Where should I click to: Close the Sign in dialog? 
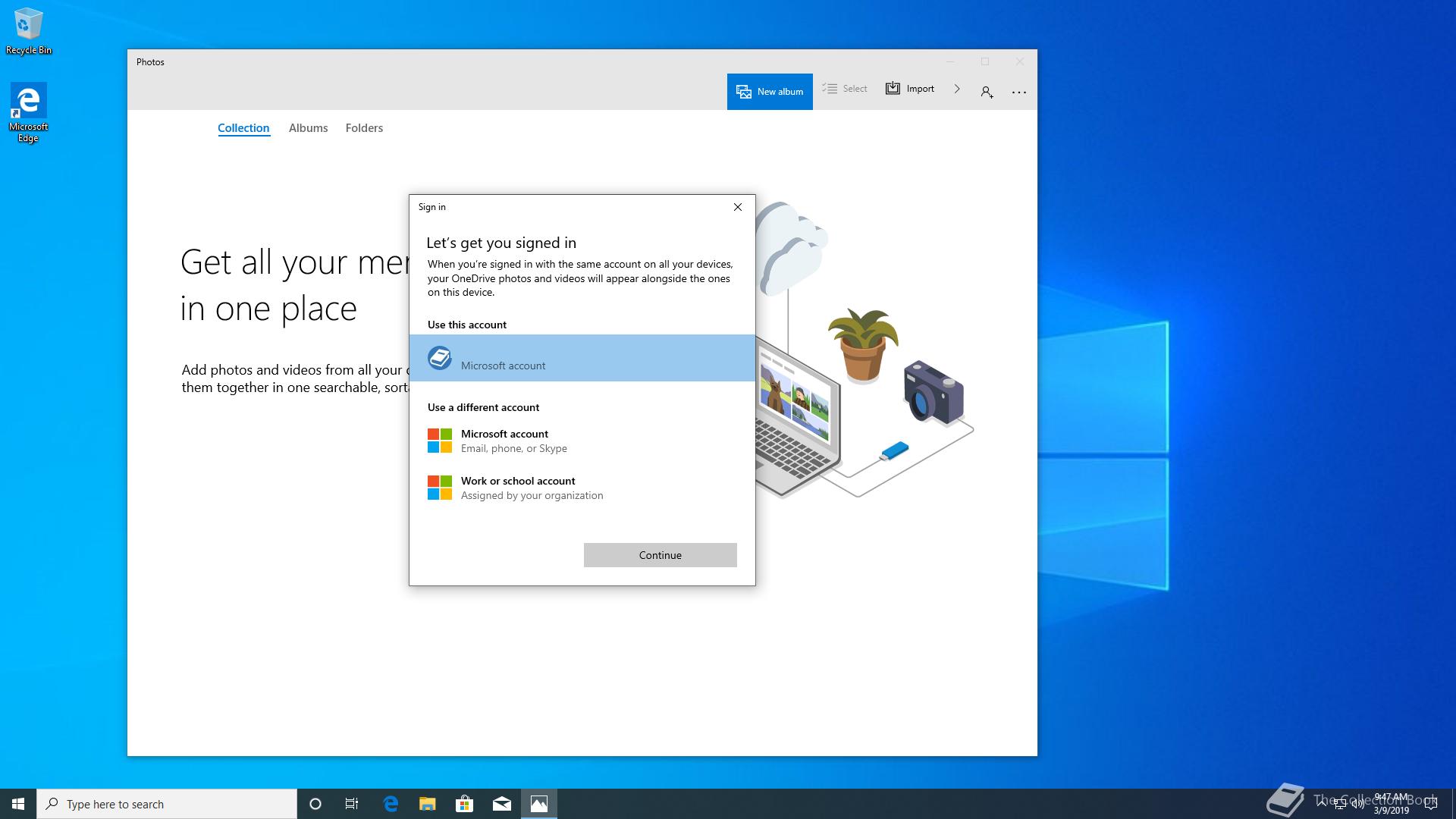[737, 207]
